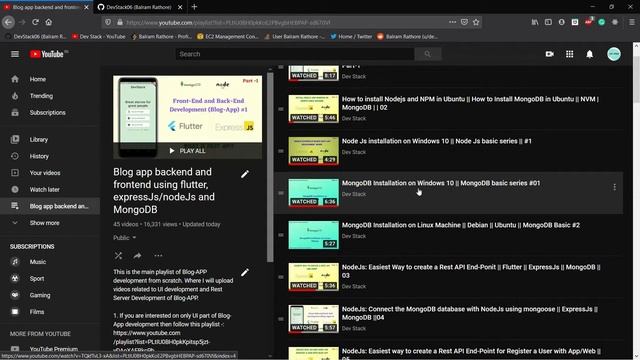Click the MongoDB Installation on Windows 10 title
640x360 pixels.
441,183
